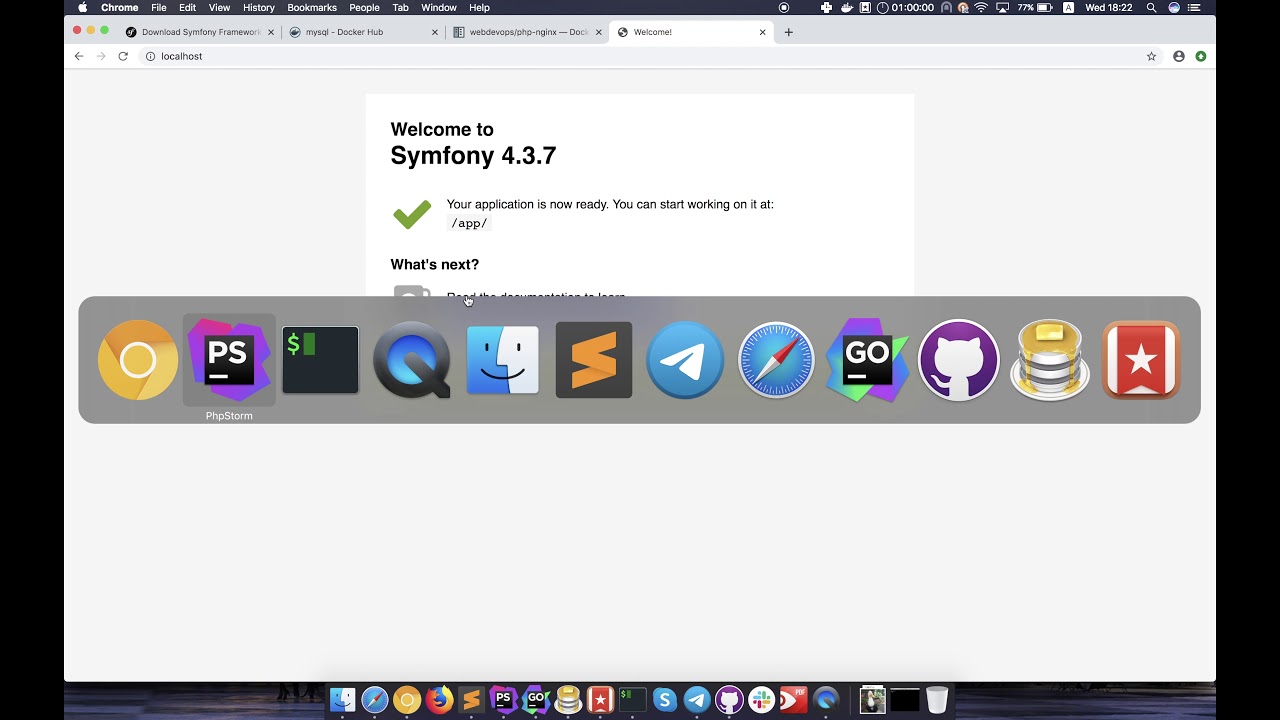Choose Wunderlist star icon in the app switcher

click(x=1141, y=360)
